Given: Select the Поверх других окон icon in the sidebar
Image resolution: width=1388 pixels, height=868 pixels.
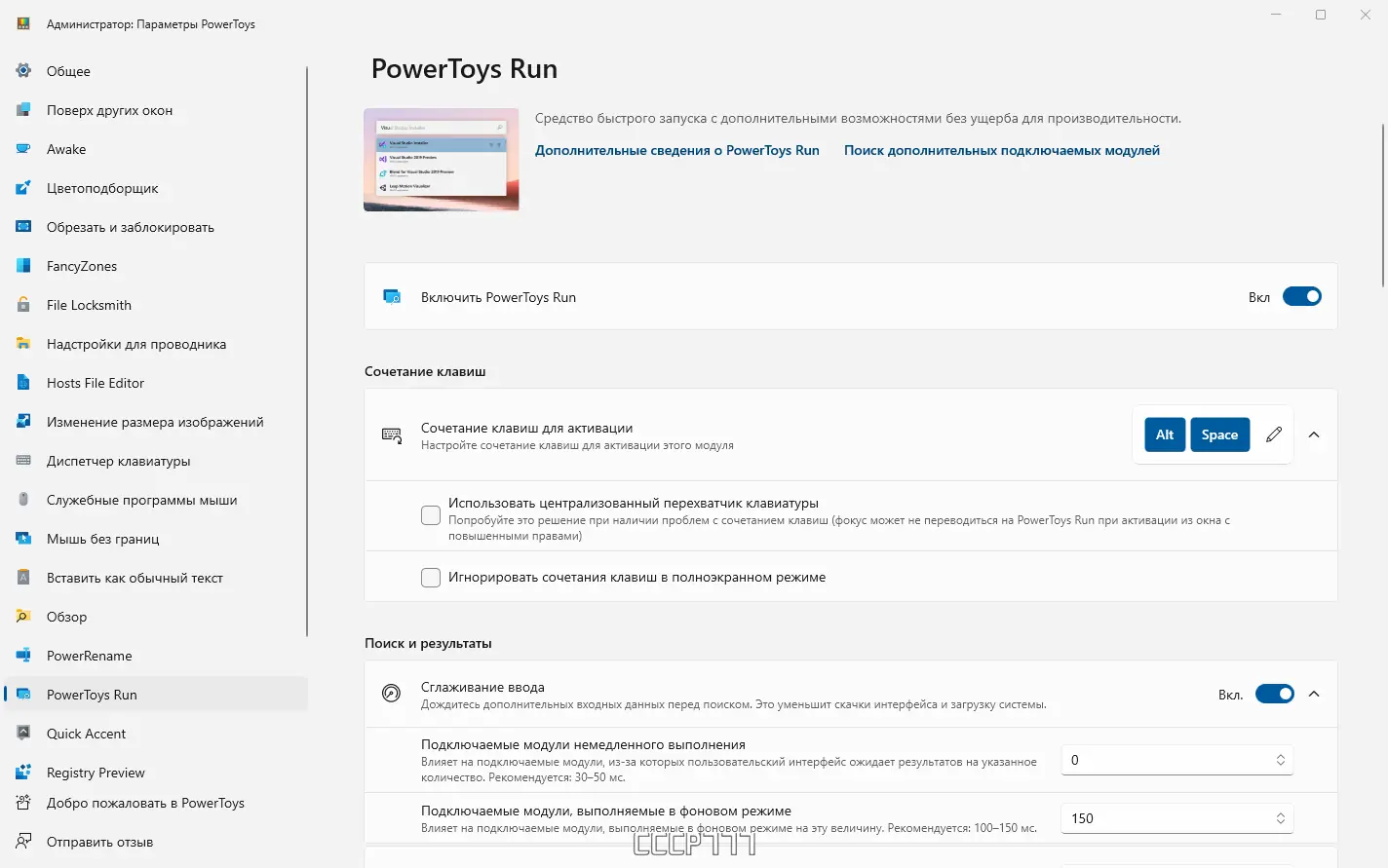Looking at the screenshot, I should pos(23,110).
